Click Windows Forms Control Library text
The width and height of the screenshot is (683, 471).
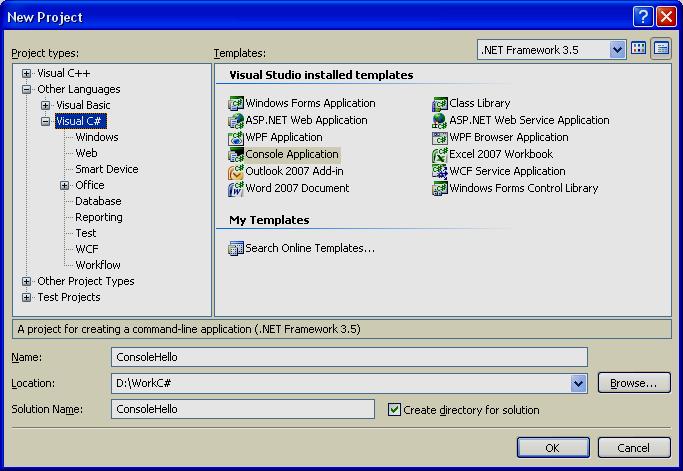click(524, 188)
